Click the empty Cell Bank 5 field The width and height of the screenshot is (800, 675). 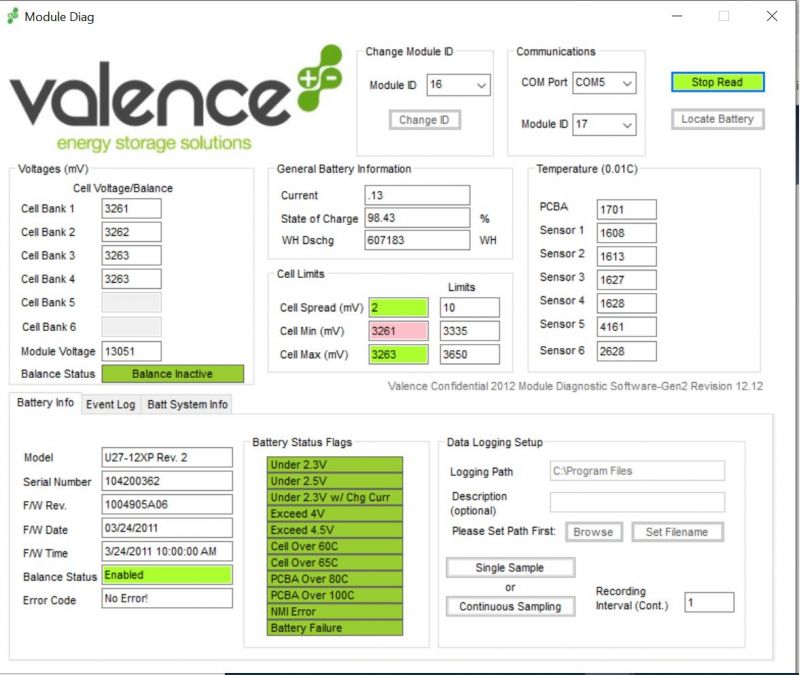pos(132,303)
